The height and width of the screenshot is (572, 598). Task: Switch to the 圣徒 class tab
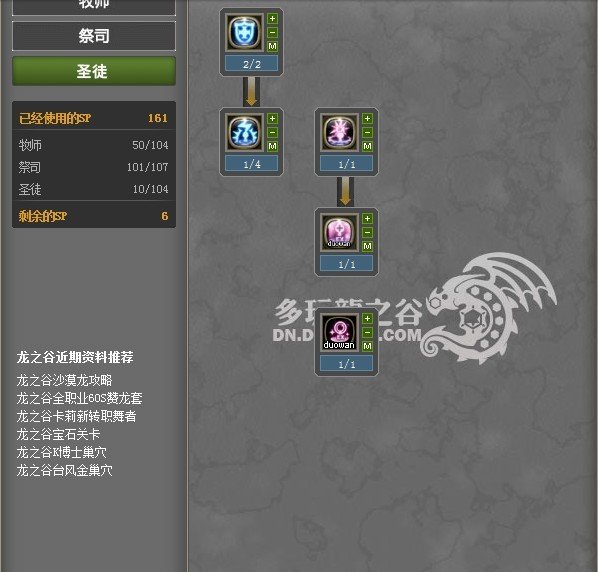point(94,71)
